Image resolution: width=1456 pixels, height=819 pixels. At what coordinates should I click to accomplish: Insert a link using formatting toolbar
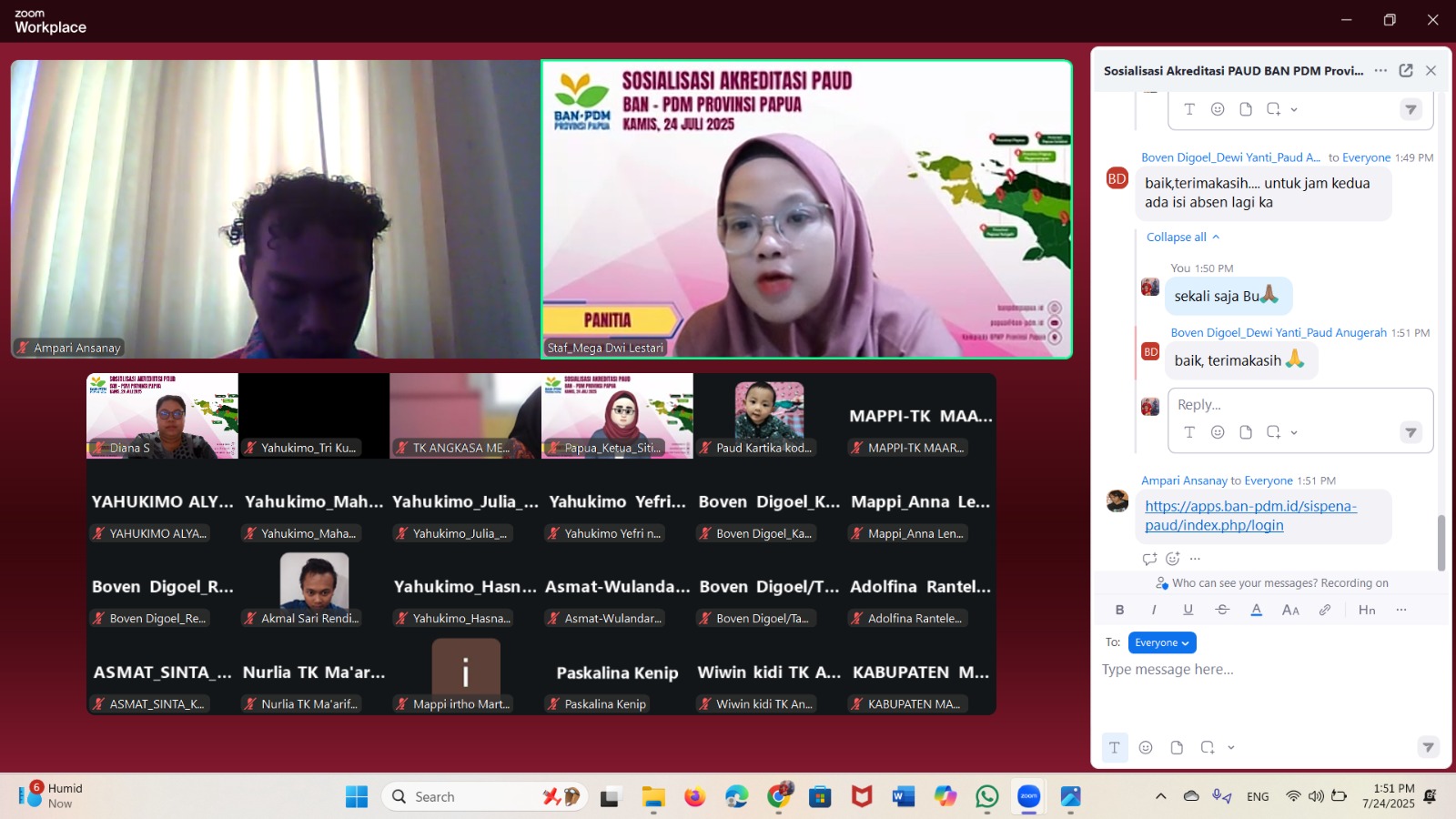coord(1325,610)
